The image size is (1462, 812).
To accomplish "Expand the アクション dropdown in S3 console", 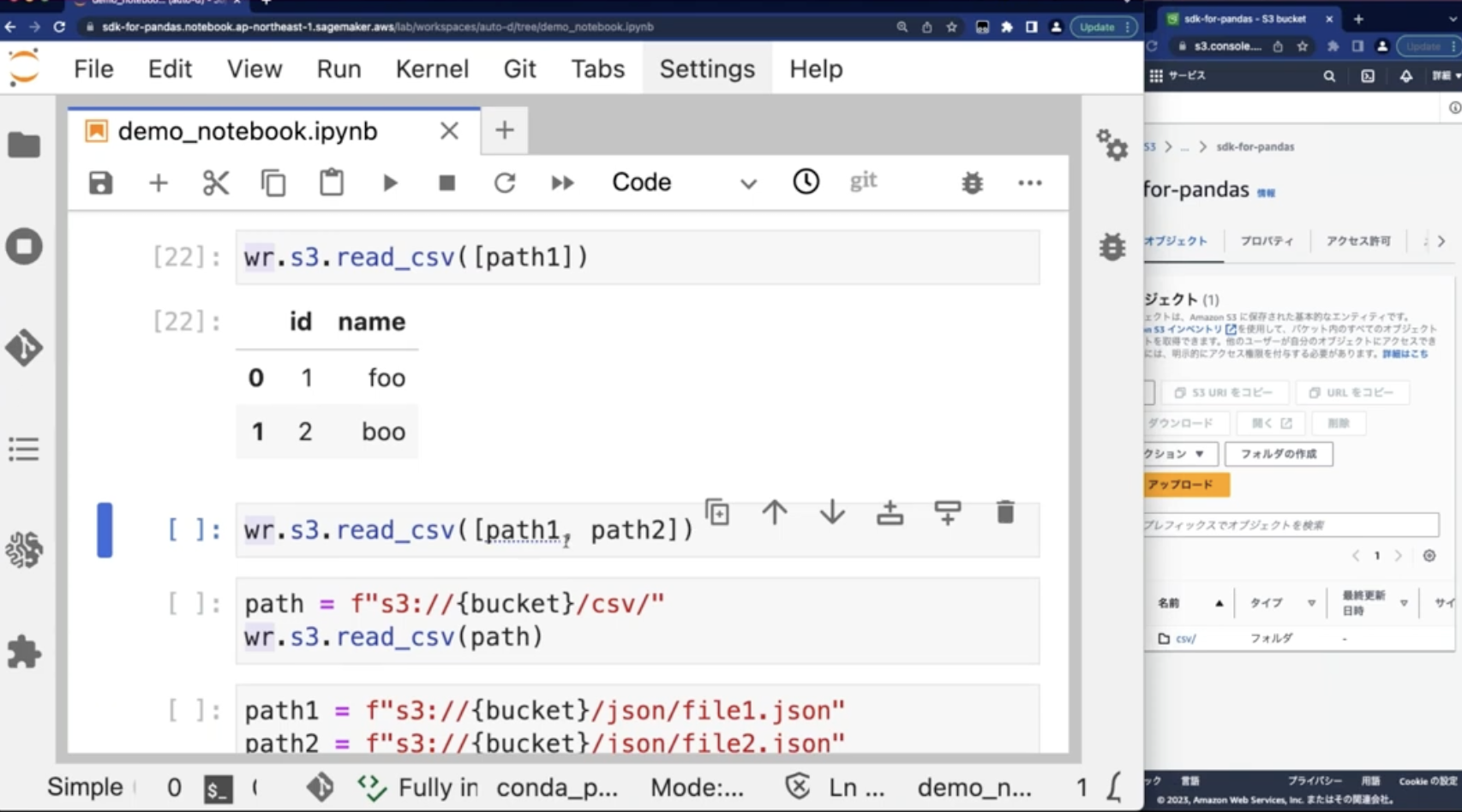I will click(1179, 454).
